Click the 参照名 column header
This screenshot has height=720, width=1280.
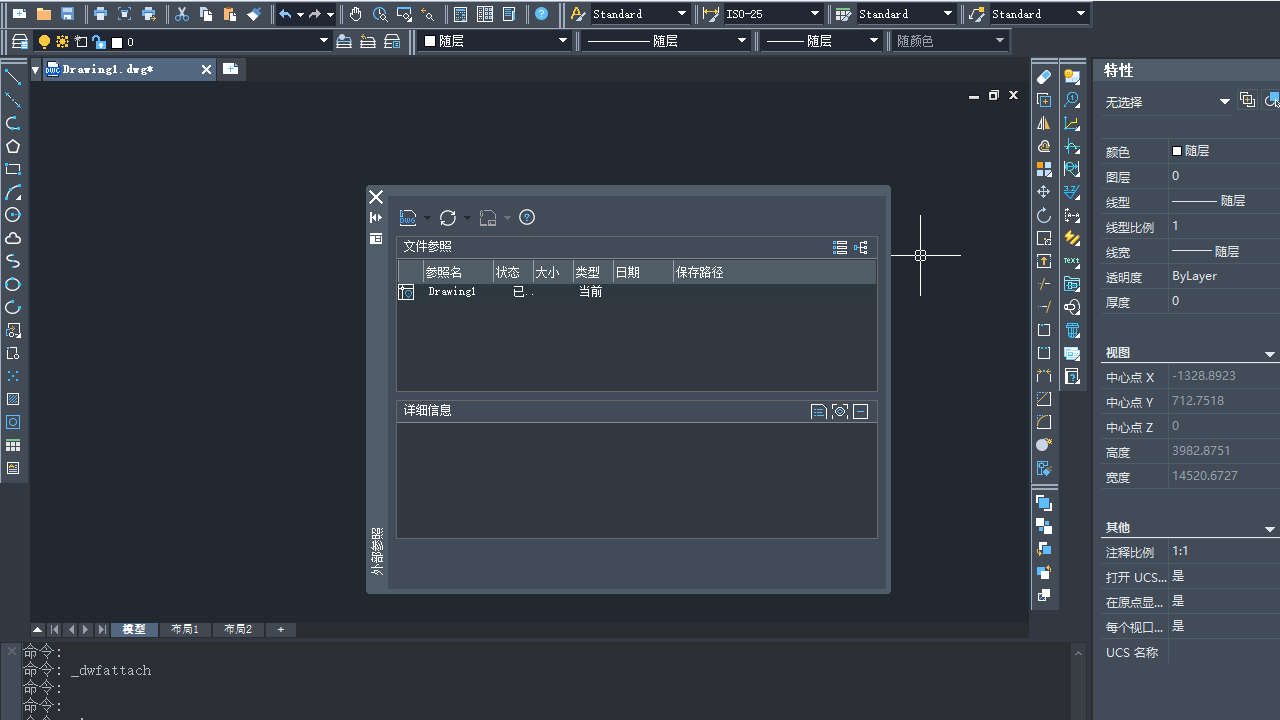click(x=444, y=272)
